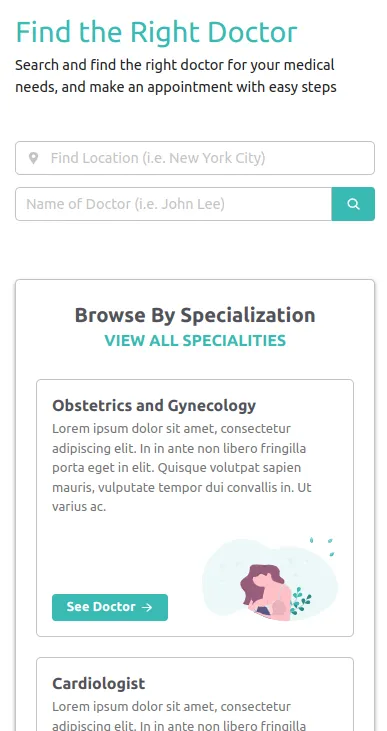Focus the Name of Doctor input field
387x731 pixels.
[173, 204]
